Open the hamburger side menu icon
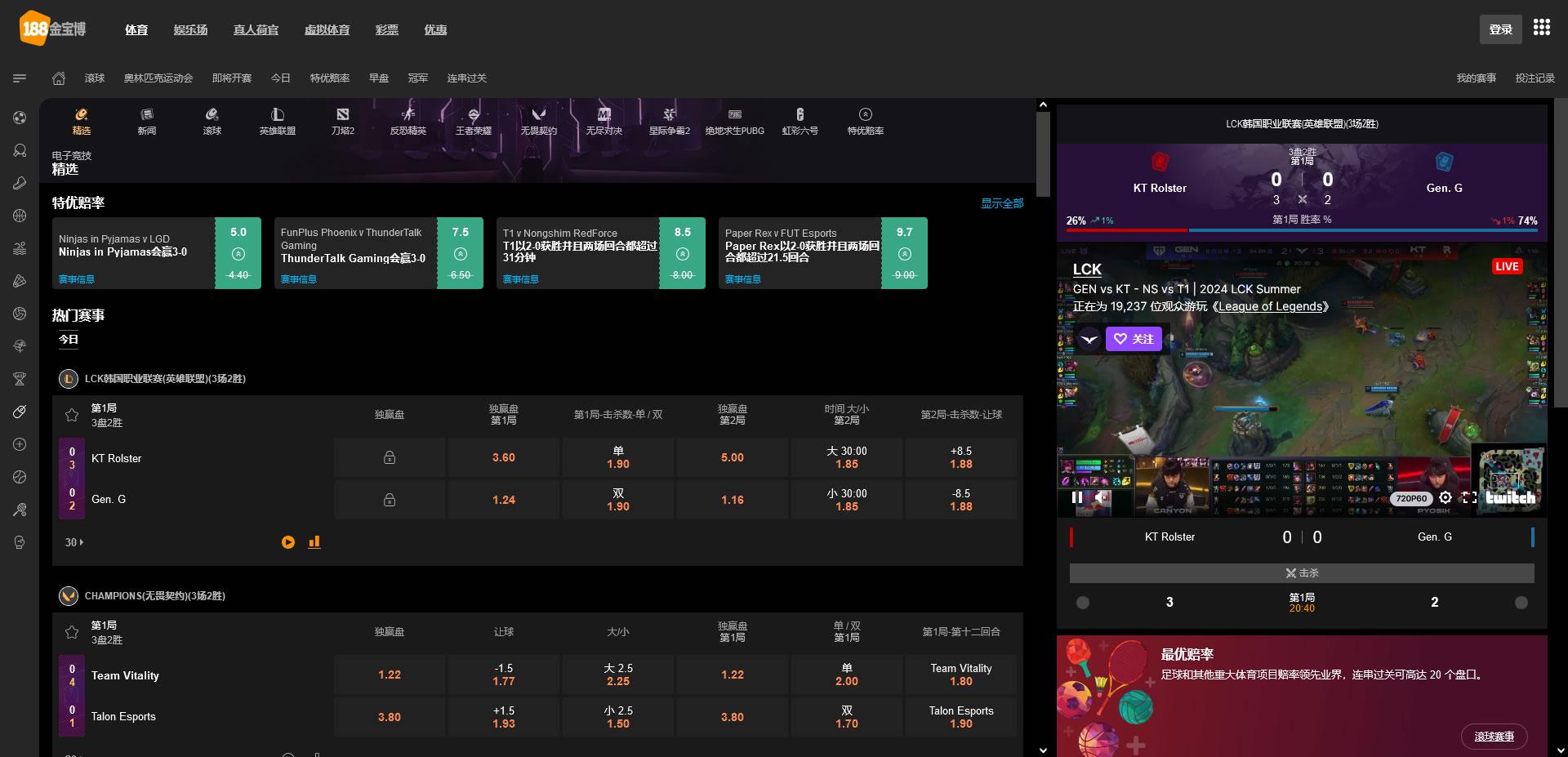Screen dimensions: 1568x757 [x=20, y=78]
